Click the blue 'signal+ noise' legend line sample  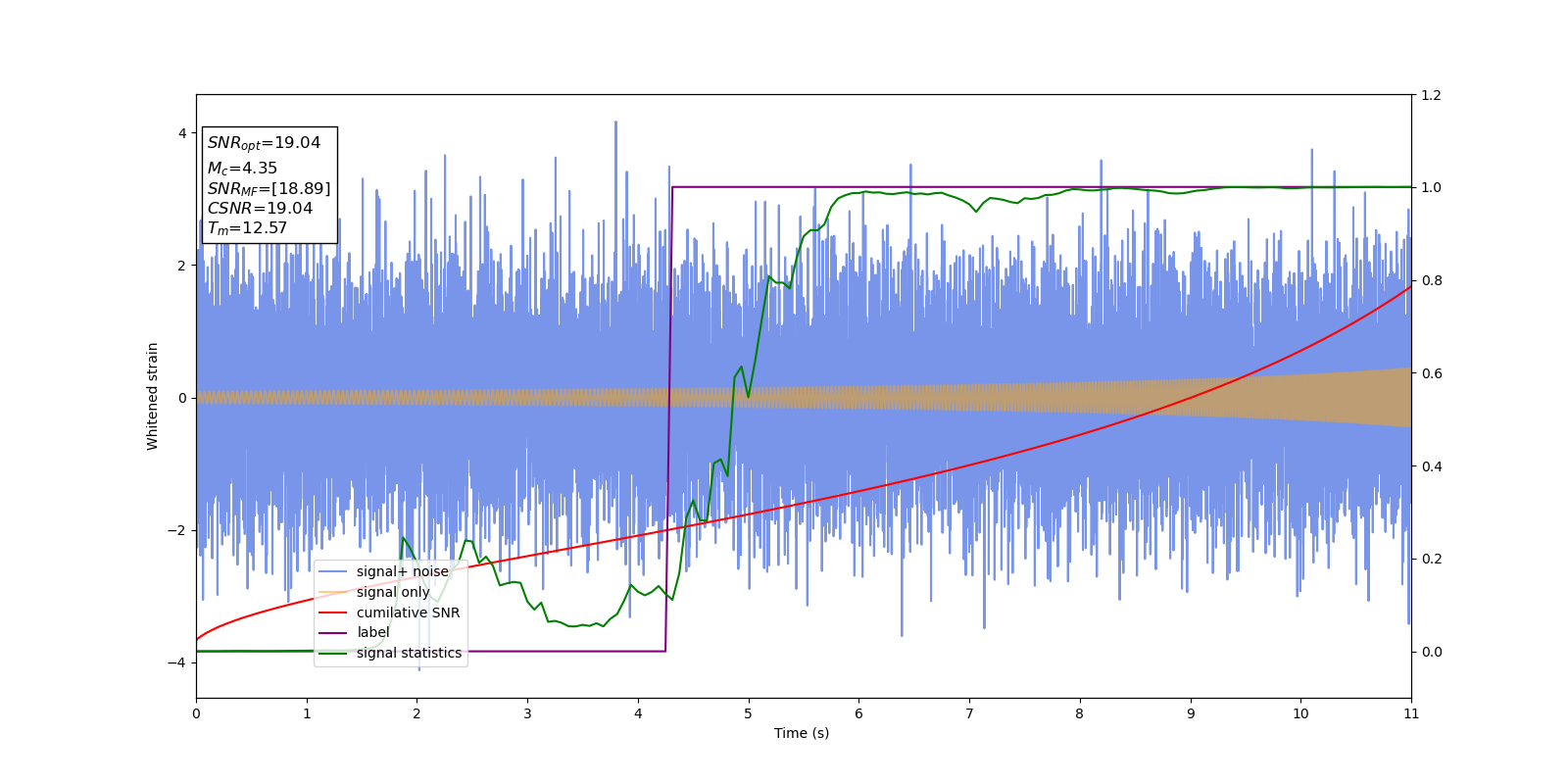click(x=333, y=571)
